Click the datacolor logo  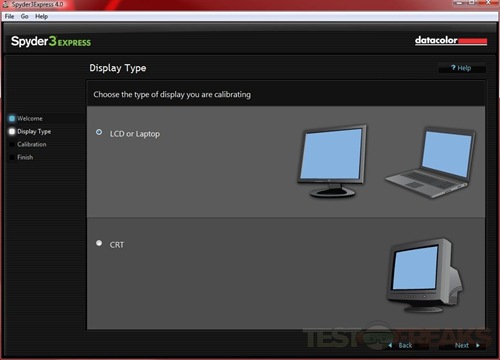pos(451,41)
